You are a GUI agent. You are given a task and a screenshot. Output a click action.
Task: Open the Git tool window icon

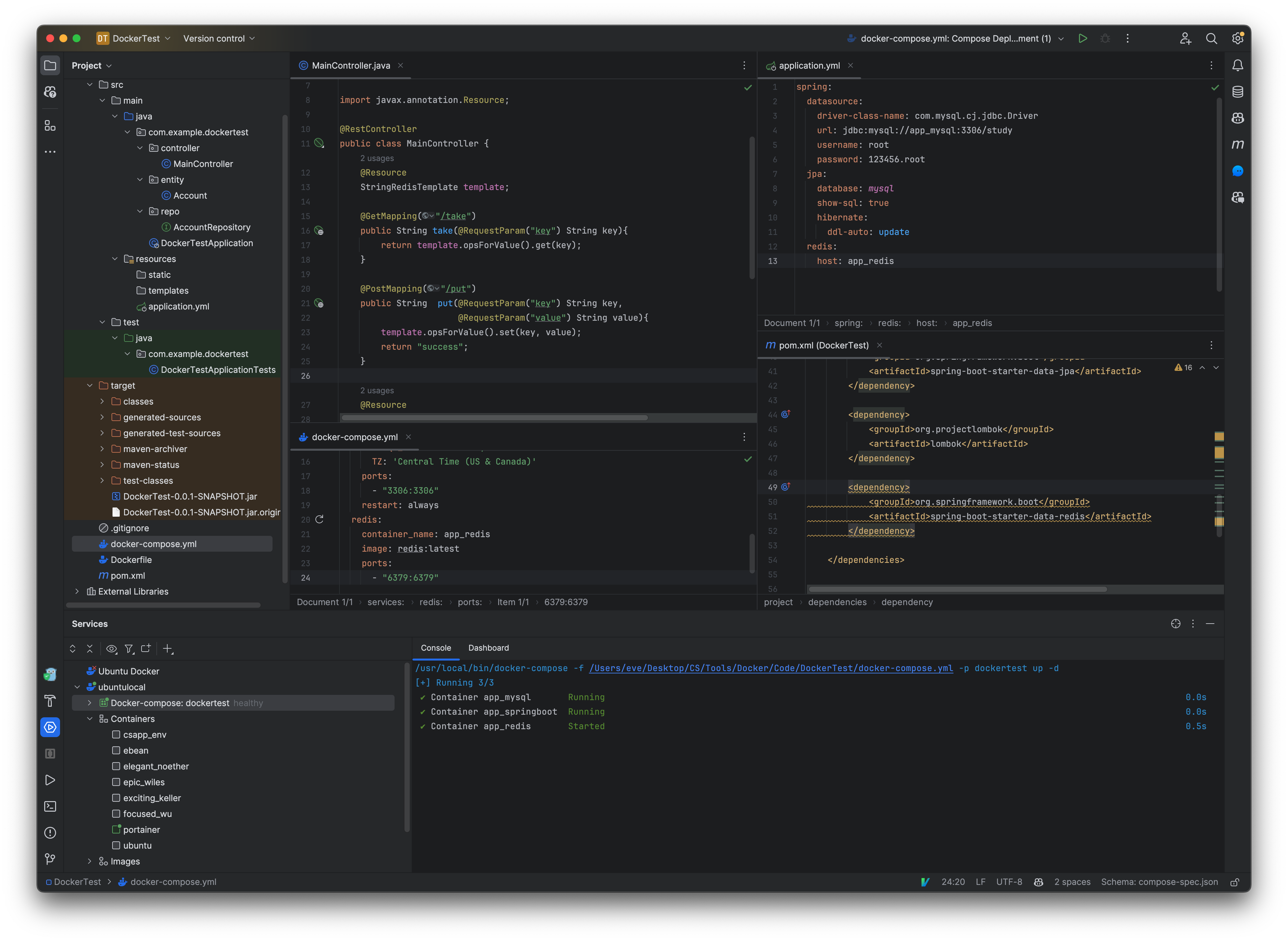point(50,859)
